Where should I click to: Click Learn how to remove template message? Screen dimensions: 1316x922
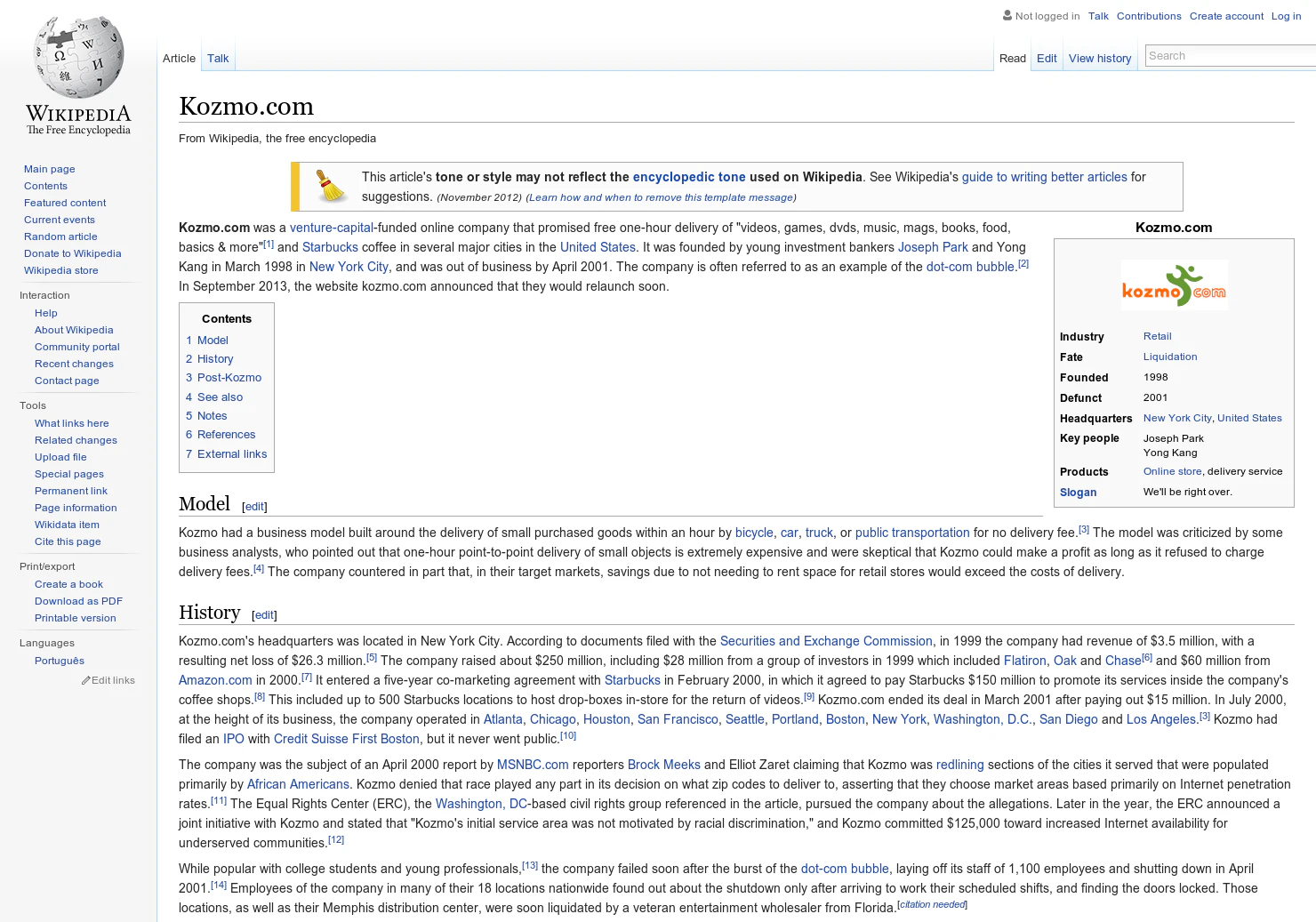[x=661, y=197]
